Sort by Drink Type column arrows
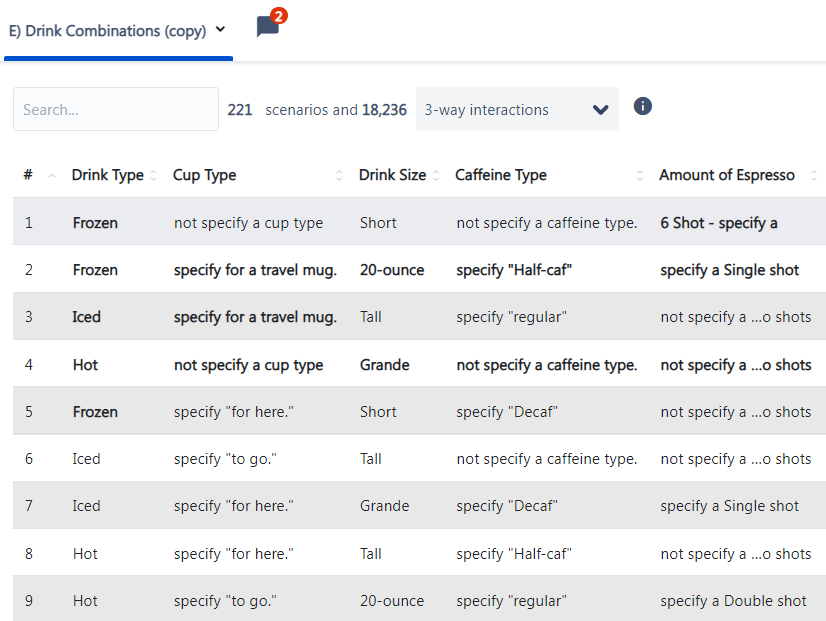Viewport: 826px width, 621px height. [x=153, y=175]
